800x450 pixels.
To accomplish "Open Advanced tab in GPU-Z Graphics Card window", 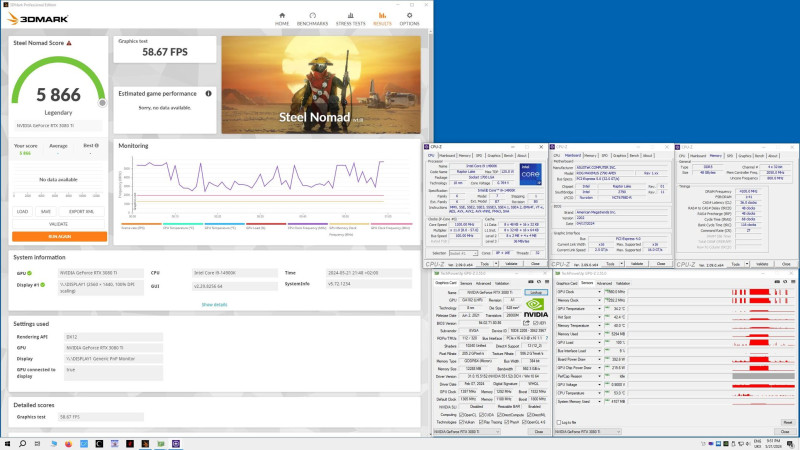I will tap(483, 283).
